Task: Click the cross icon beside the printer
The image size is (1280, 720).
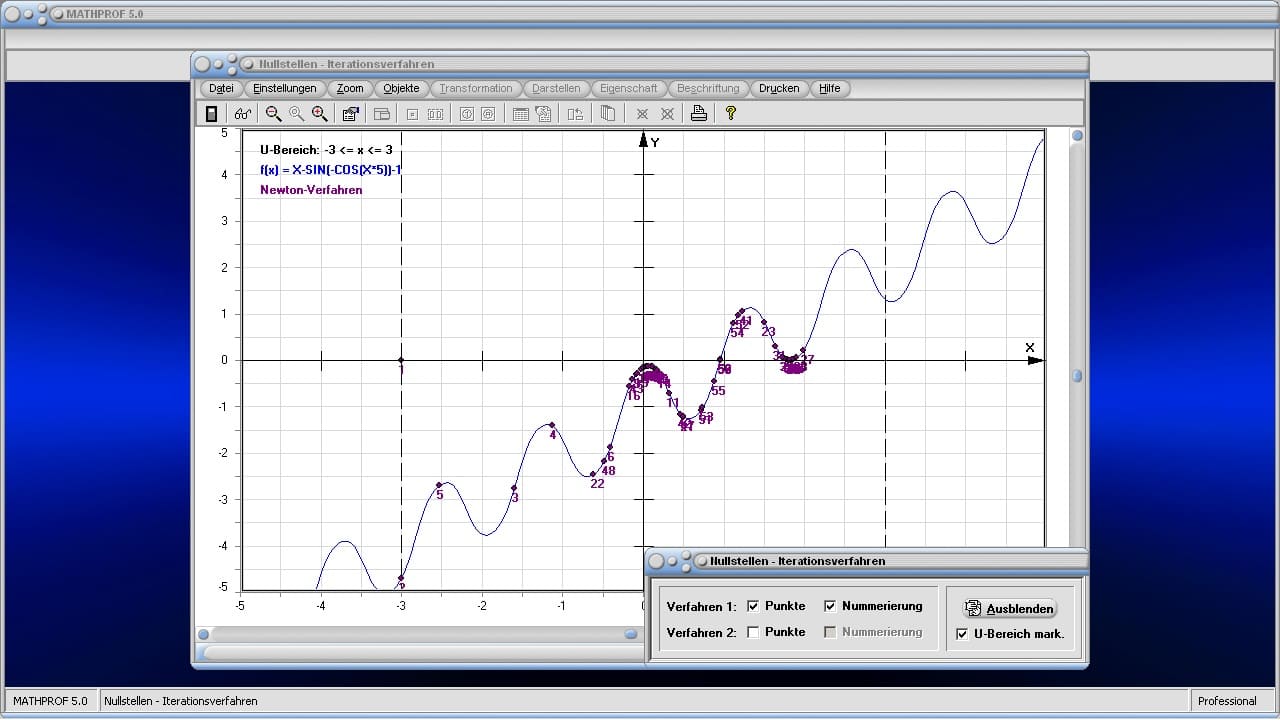Action: [x=667, y=114]
